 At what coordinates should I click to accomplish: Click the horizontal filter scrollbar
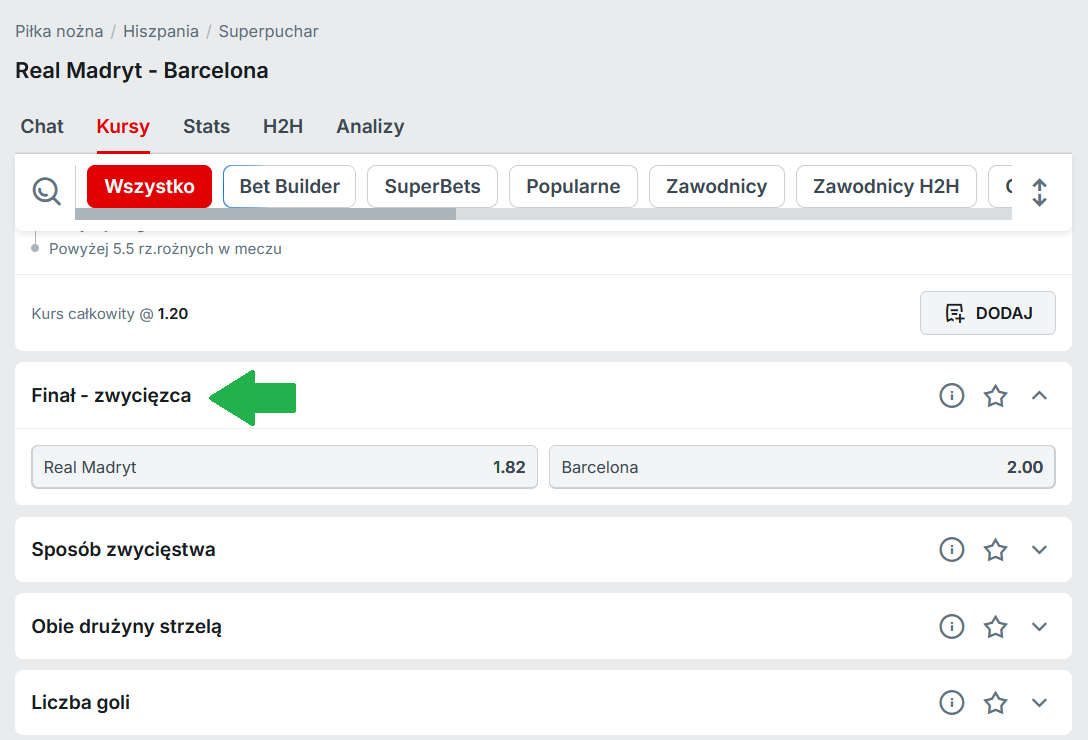pyautogui.click(x=265, y=214)
